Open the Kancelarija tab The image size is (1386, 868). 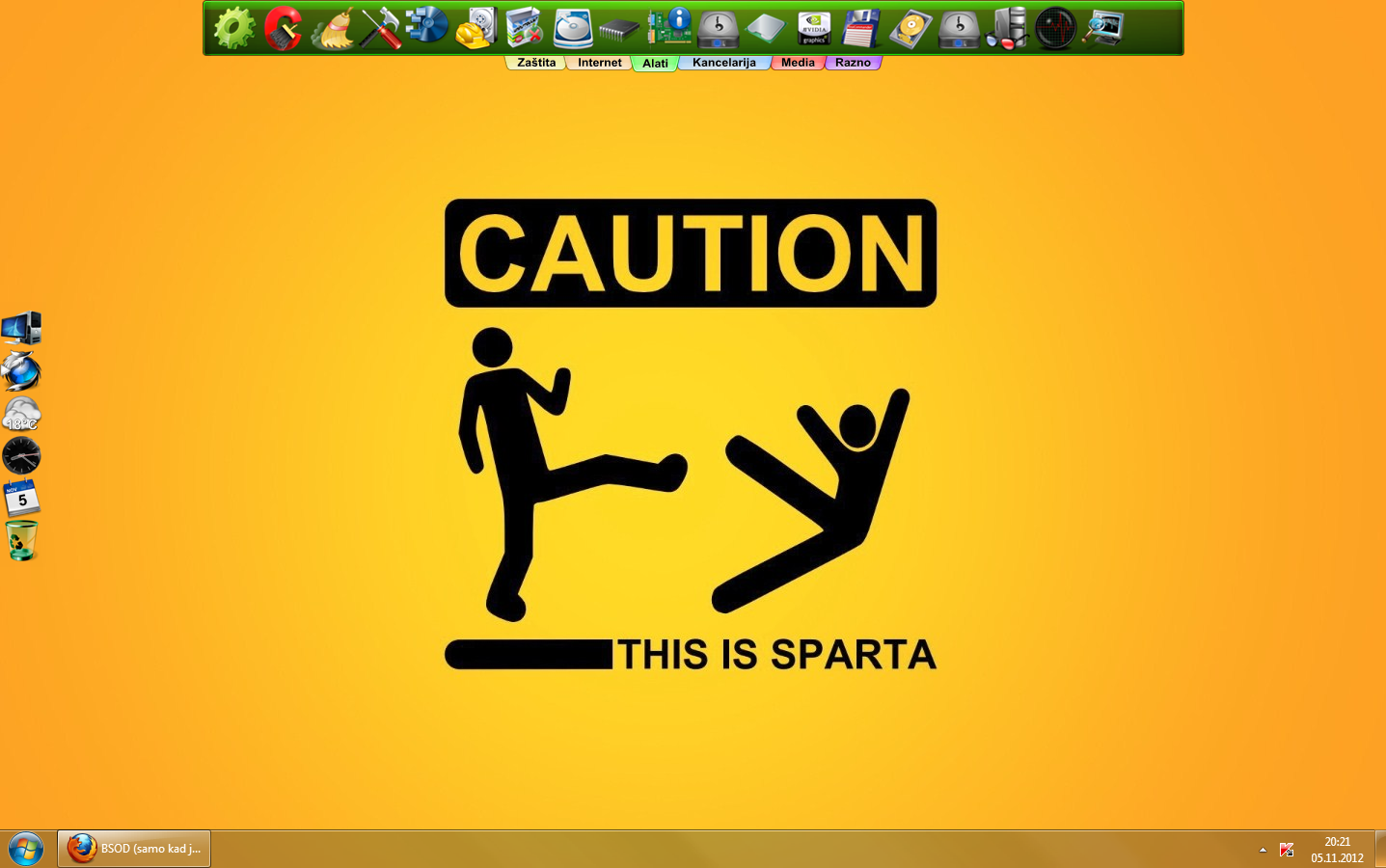(x=724, y=63)
